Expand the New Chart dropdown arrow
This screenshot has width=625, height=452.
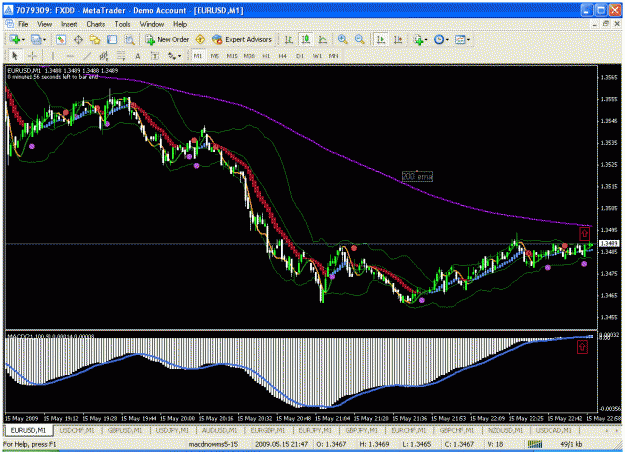coord(23,39)
